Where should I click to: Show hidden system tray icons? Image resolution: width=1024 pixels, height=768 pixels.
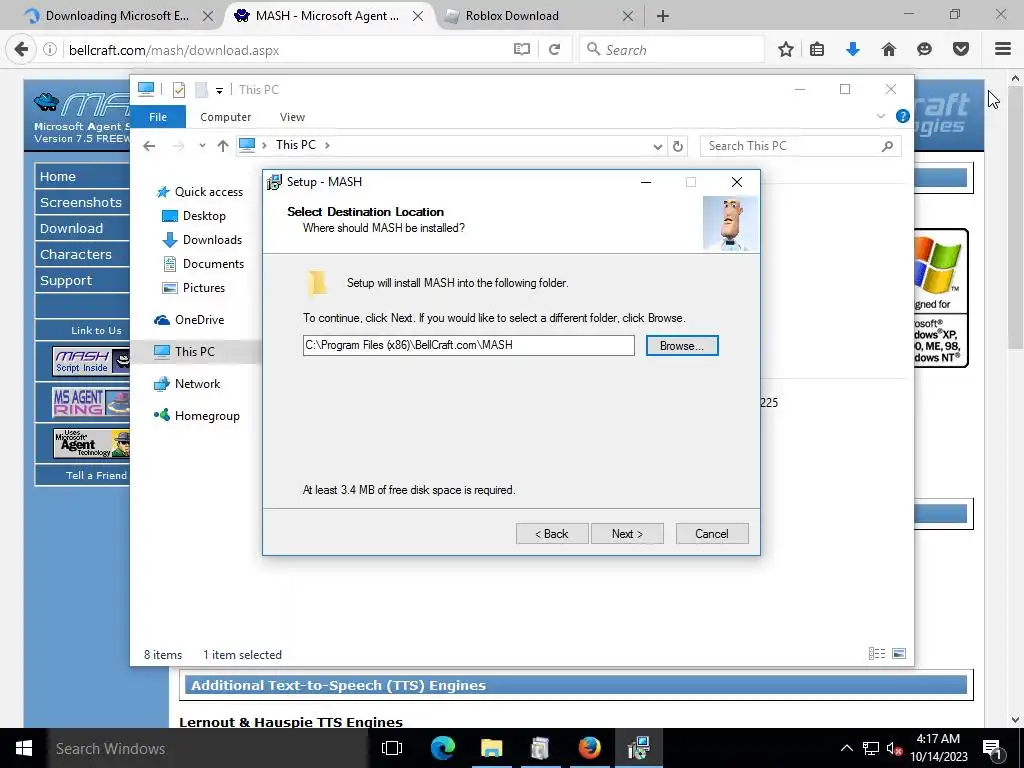point(846,748)
